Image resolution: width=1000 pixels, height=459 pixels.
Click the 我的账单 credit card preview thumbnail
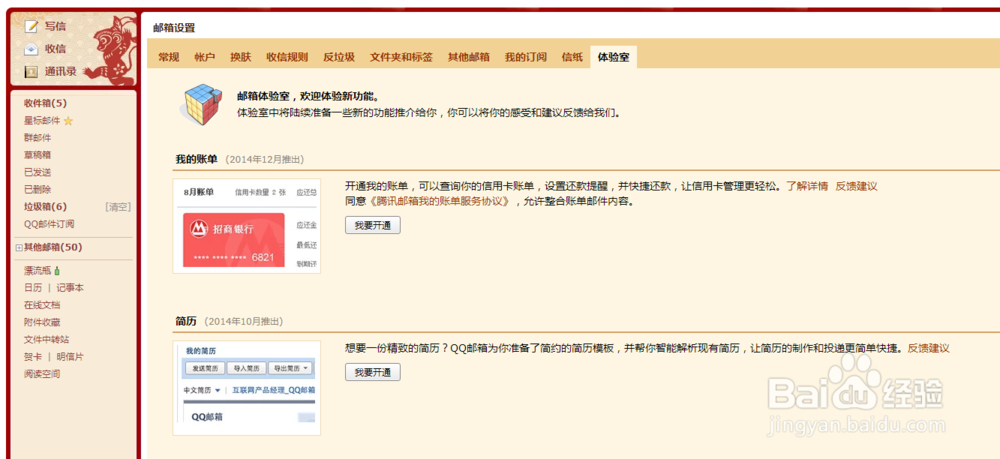click(x=247, y=226)
